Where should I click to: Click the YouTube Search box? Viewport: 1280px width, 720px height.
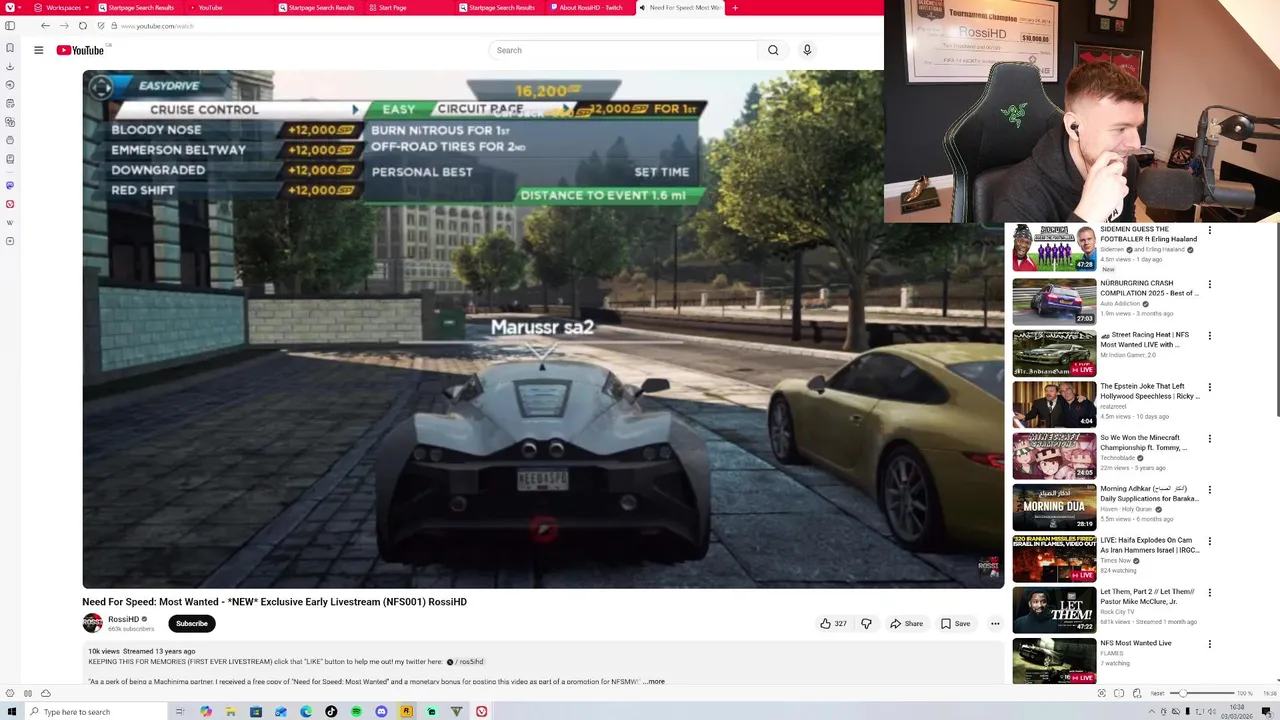[623, 50]
